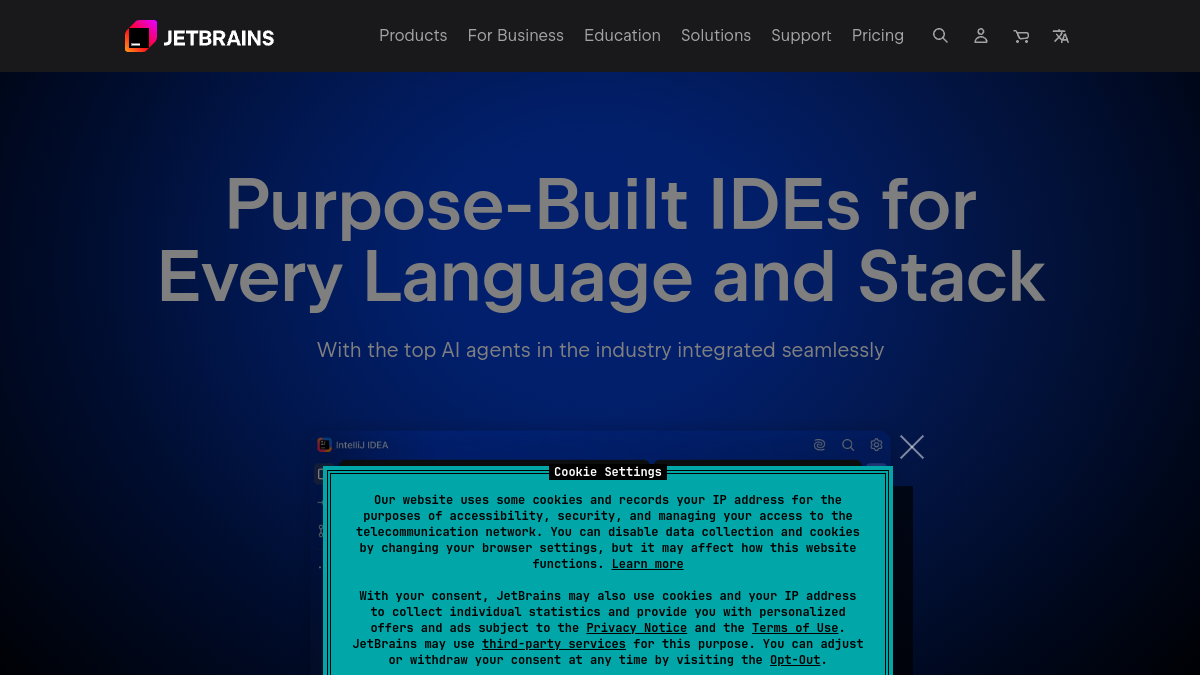This screenshot has height=675, width=1200.
Task: Click the "With the top AI agents" subtitle
Action: [601, 350]
